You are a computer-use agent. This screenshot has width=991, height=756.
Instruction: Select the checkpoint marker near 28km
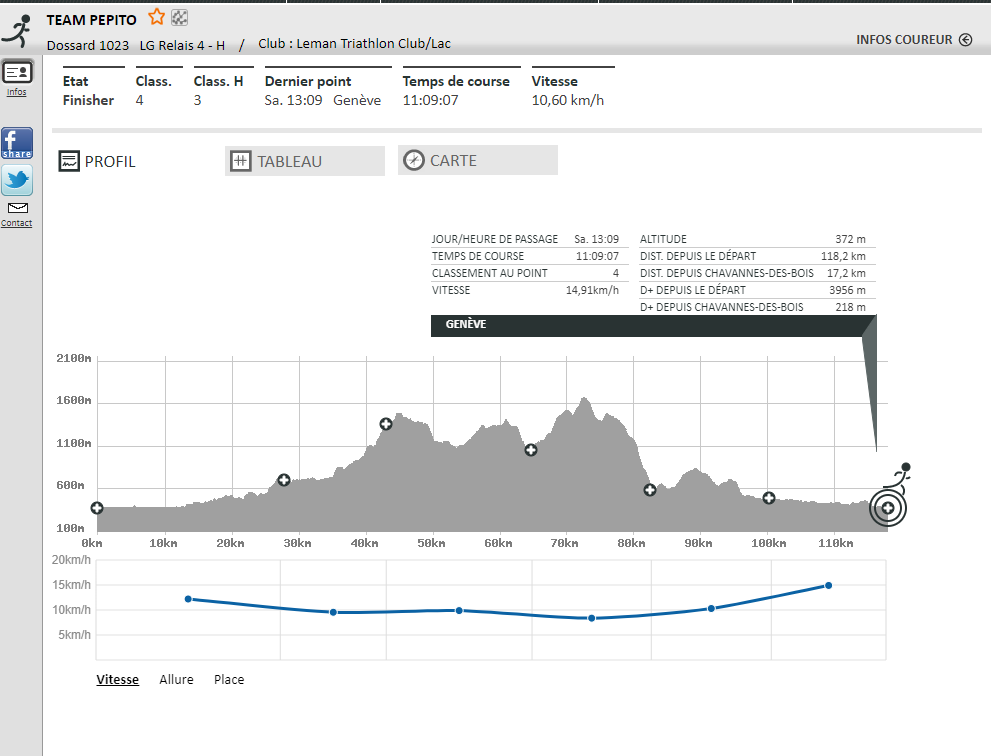(284, 481)
